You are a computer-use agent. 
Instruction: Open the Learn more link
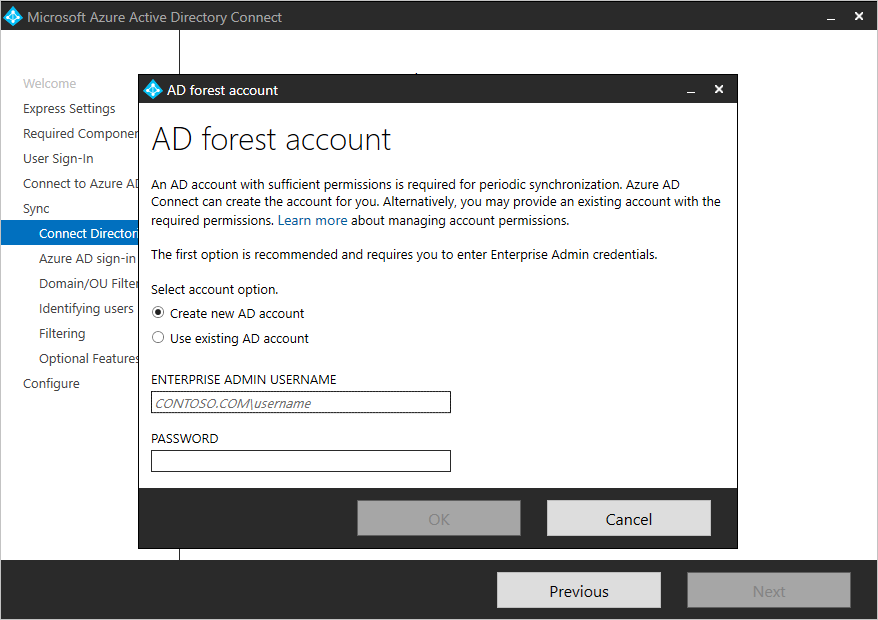point(313,220)
